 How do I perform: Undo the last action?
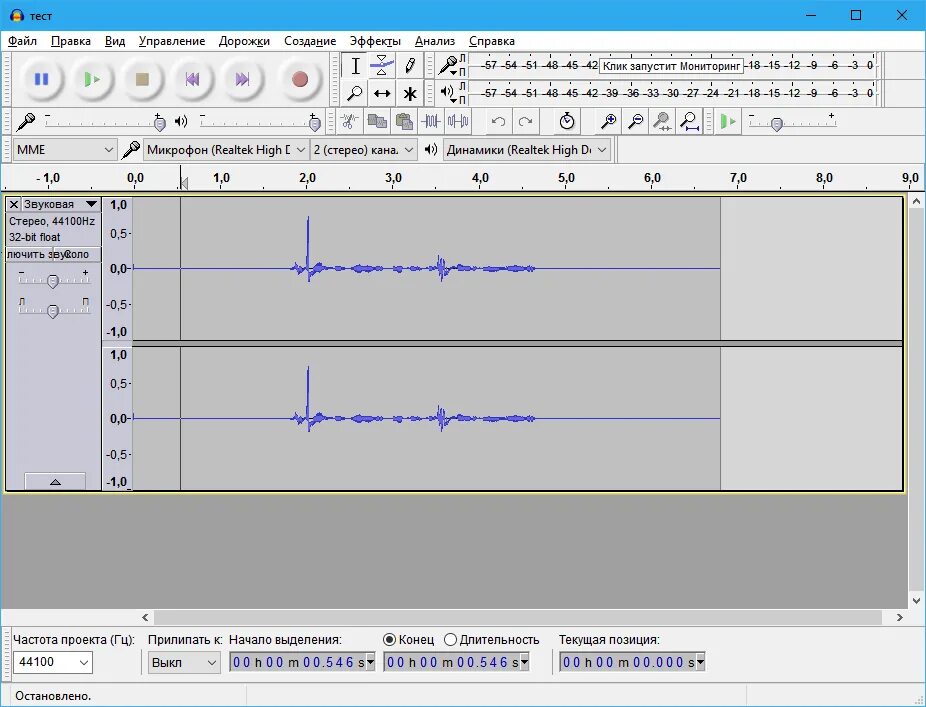pyautogui.click(x=498, y=122)
